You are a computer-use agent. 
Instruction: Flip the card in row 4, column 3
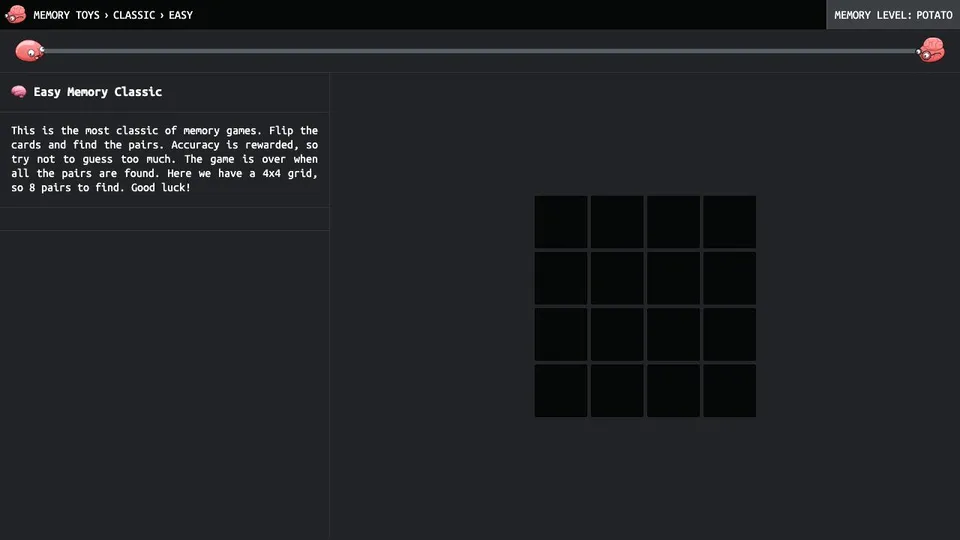[673, 391]
